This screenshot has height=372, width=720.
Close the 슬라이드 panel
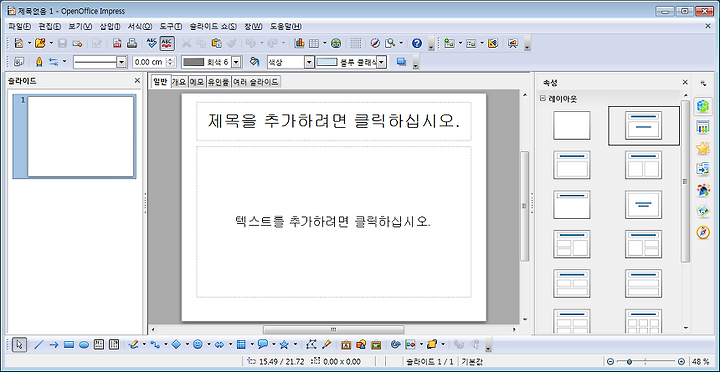[x=137, y=81]
